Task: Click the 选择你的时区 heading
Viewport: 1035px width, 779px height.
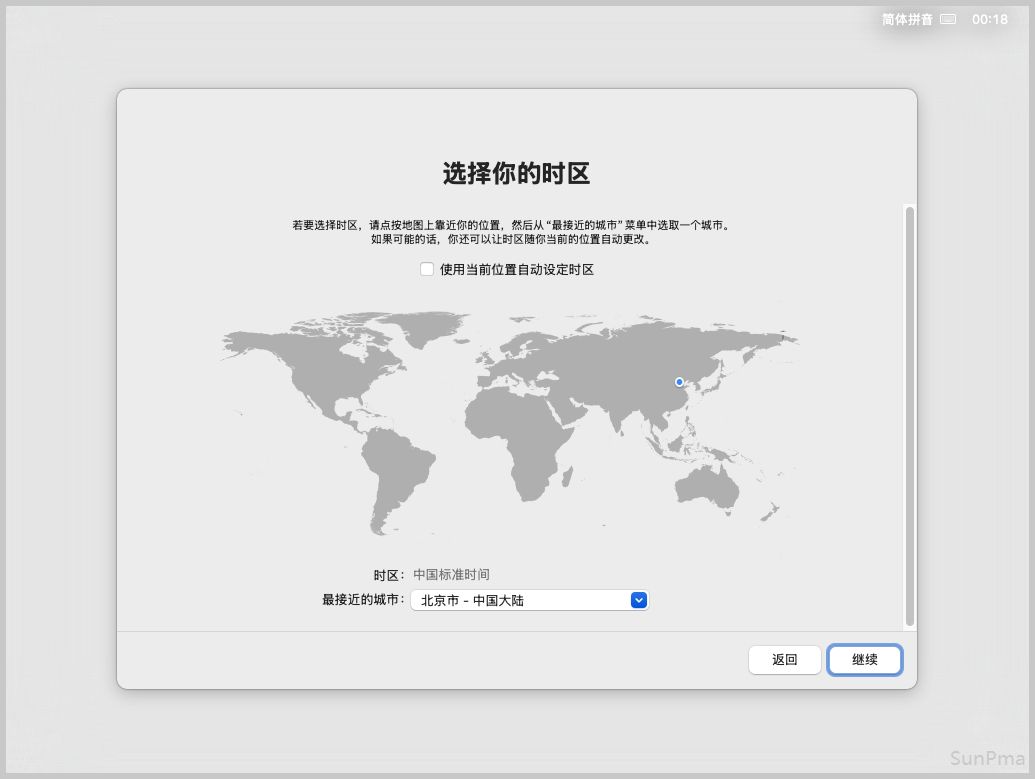Action: (x=516, y=174)
